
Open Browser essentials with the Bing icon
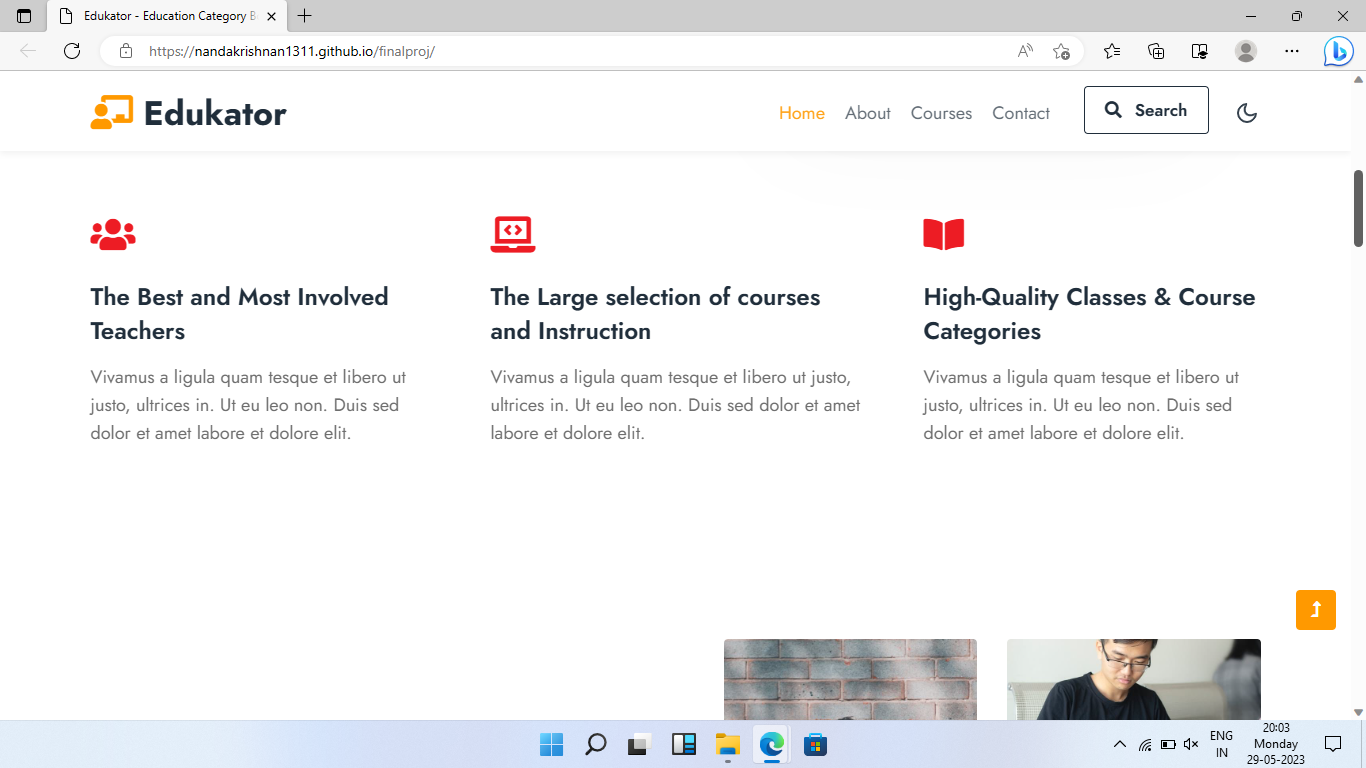coord(1338,50)
